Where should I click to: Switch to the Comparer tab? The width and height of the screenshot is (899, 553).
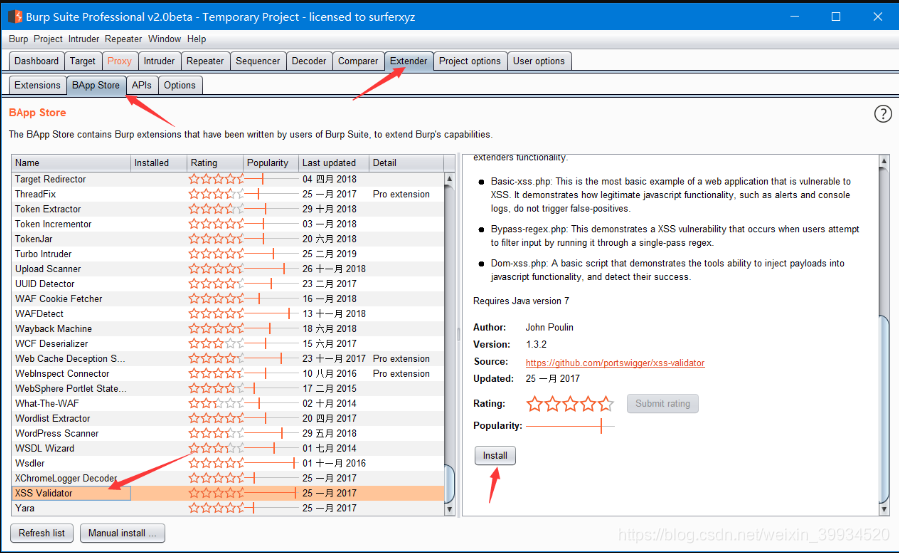pos(358,61)
